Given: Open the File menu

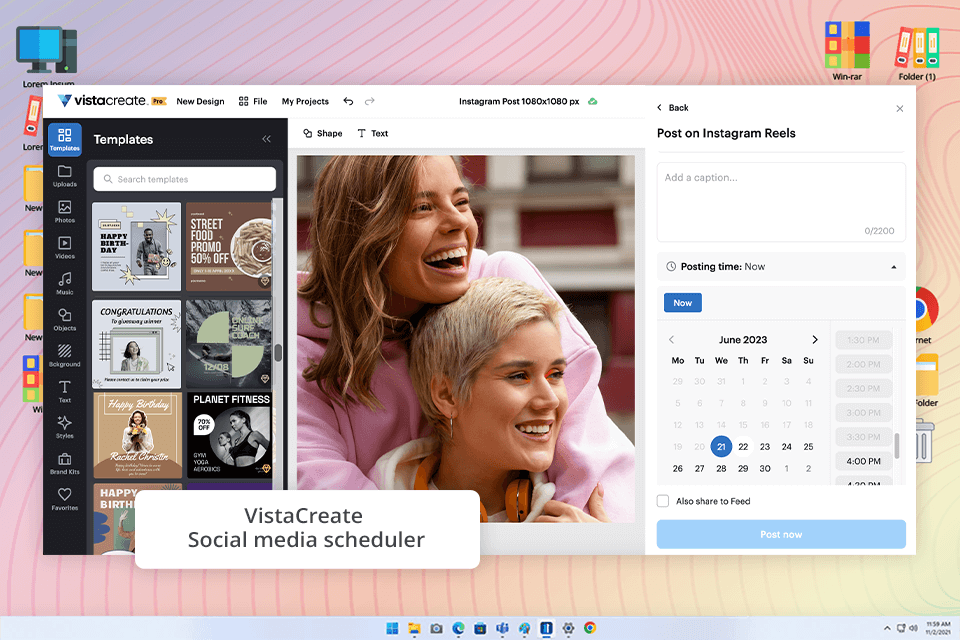Looking at the screenshot, I should click(x=253, y=101).
